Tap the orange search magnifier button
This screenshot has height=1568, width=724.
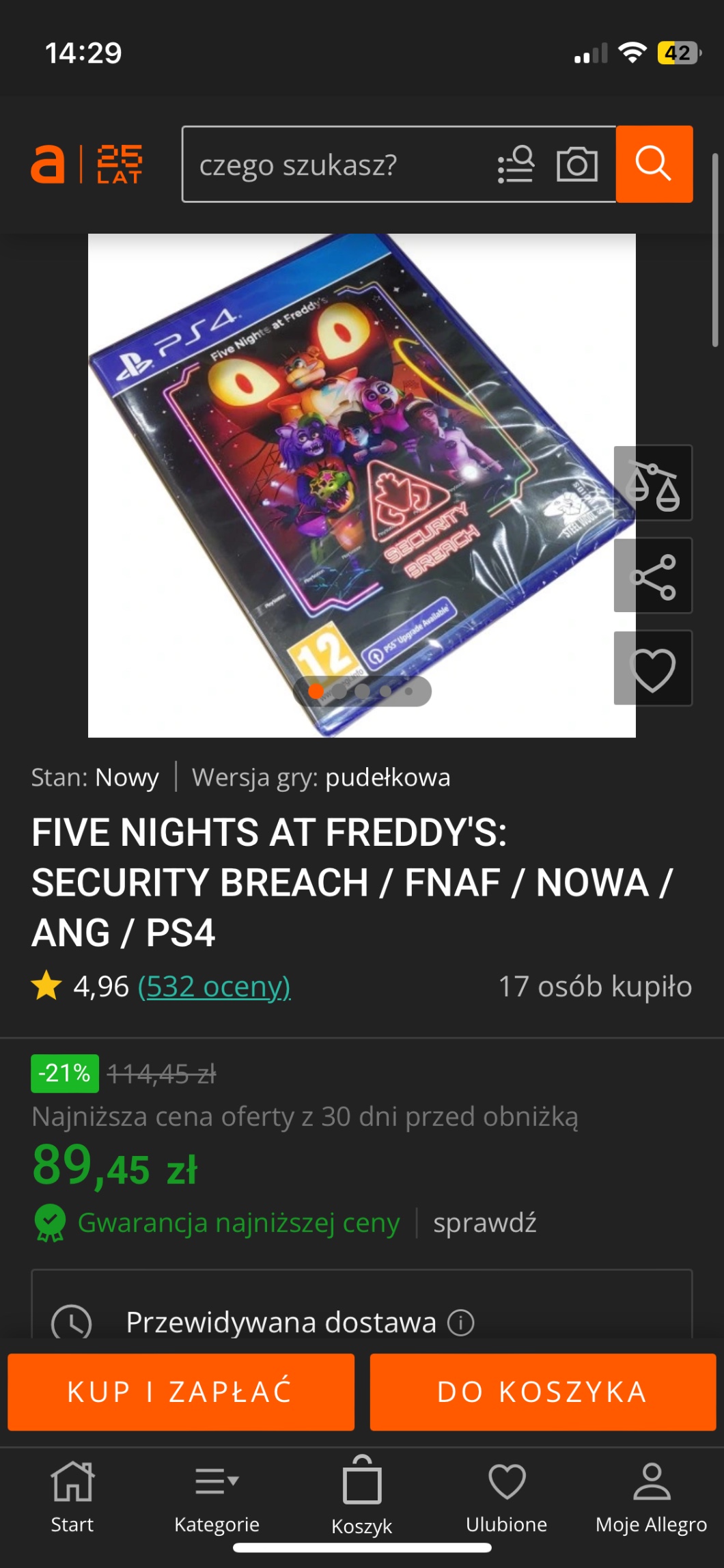(x=654, y=164)
